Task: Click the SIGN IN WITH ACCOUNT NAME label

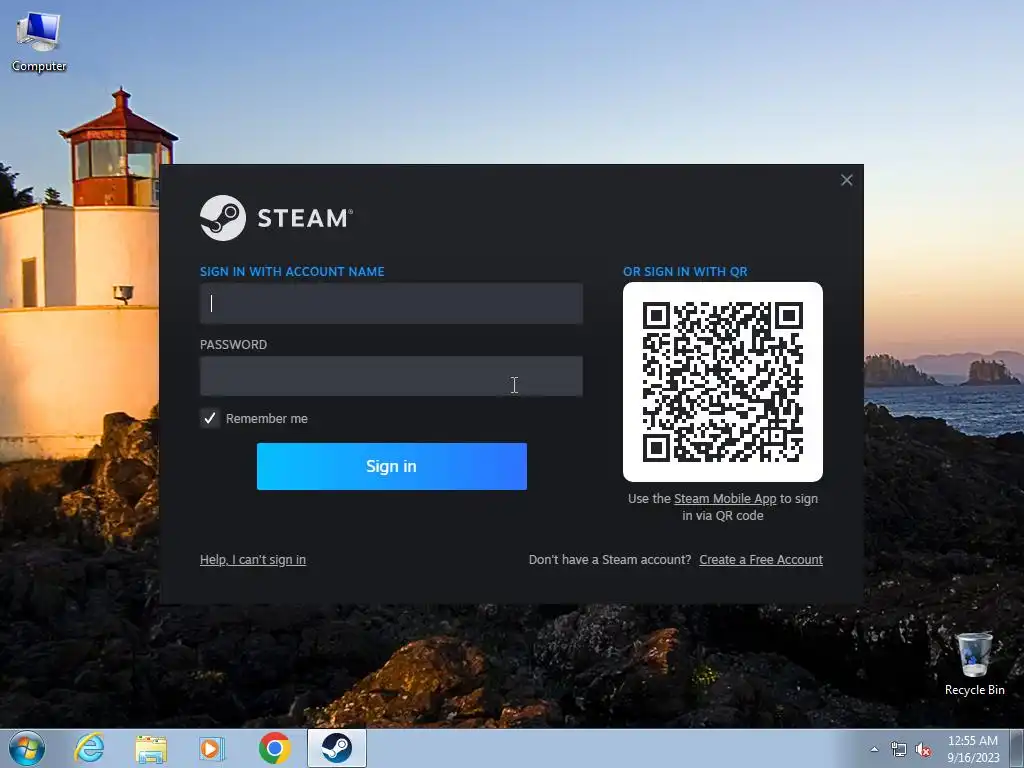Action: pyautogui.click(x=292, y=272)
